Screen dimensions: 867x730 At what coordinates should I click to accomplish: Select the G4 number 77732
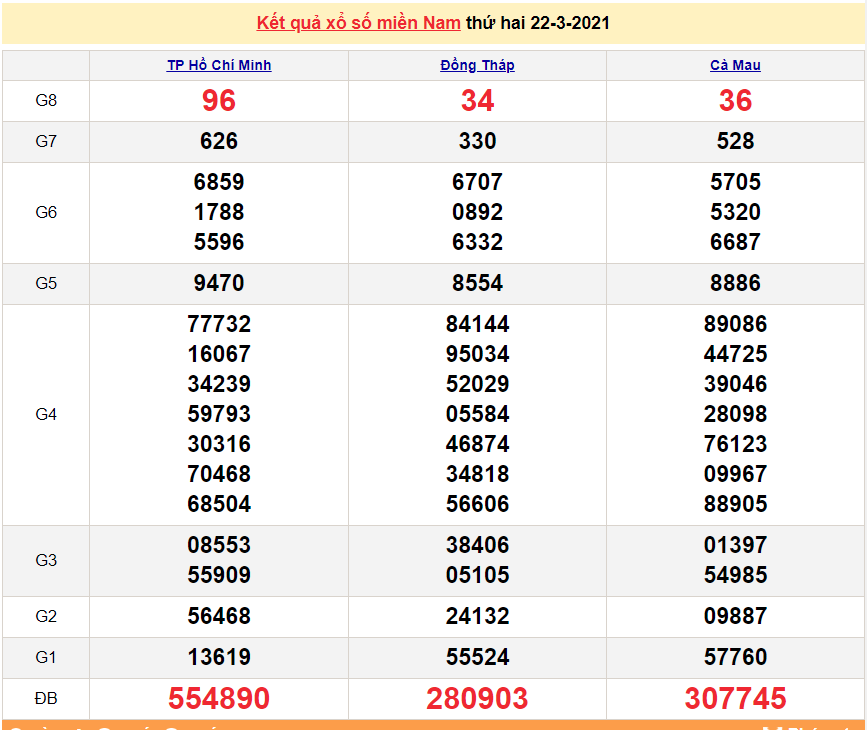219,324
